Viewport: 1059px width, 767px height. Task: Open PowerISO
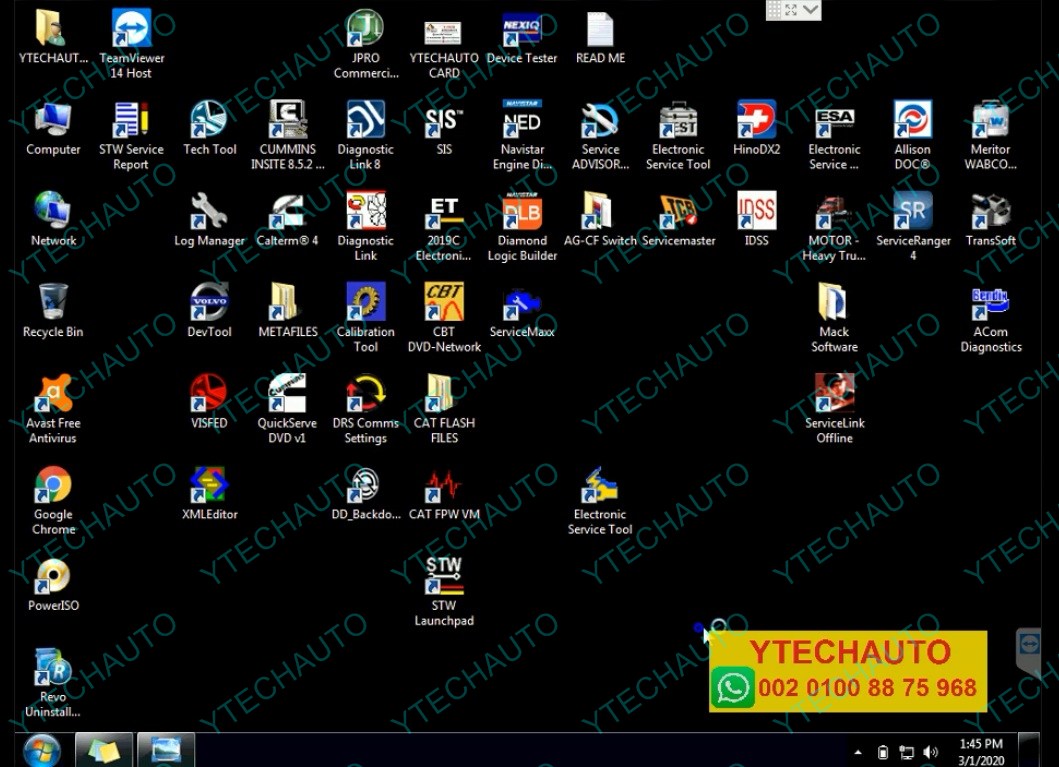(x=53, y=585)
